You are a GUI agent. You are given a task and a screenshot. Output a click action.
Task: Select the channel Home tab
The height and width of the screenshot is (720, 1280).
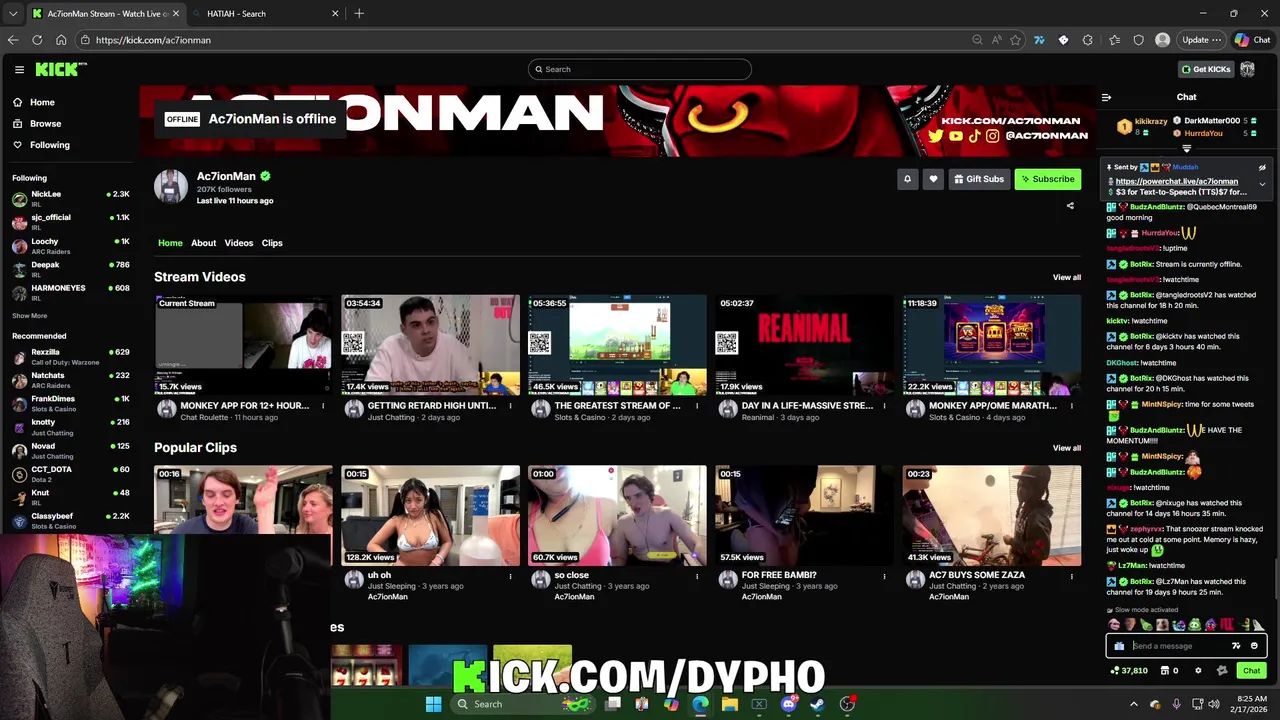pyautogui.click(x=170, y=243)
